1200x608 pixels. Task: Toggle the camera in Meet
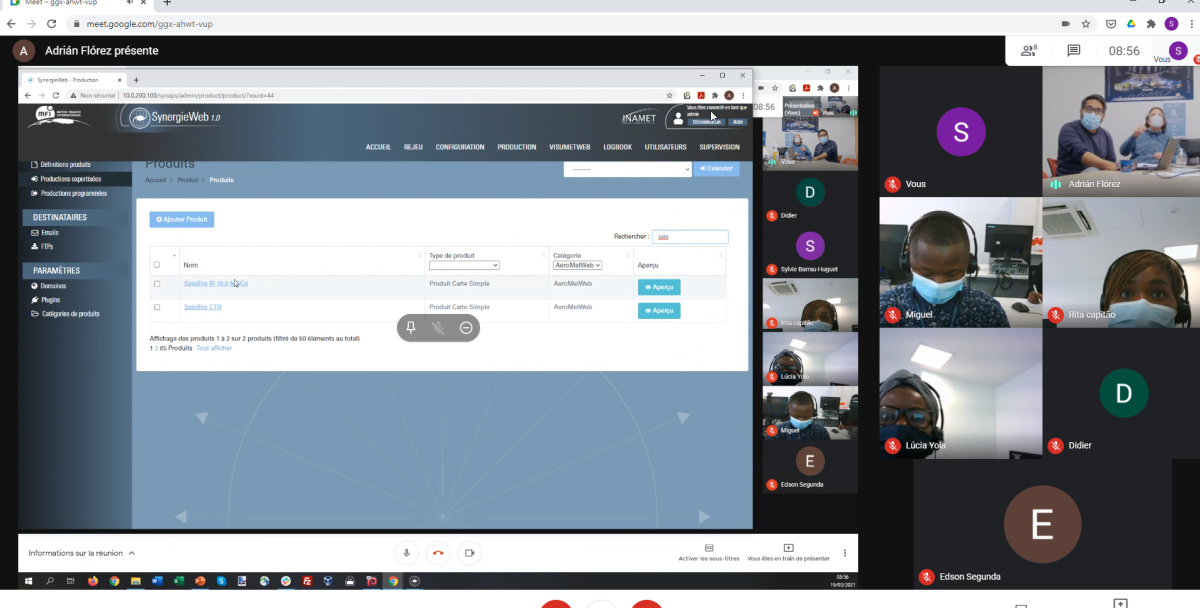pyautogui.click(x=468, y=552)
